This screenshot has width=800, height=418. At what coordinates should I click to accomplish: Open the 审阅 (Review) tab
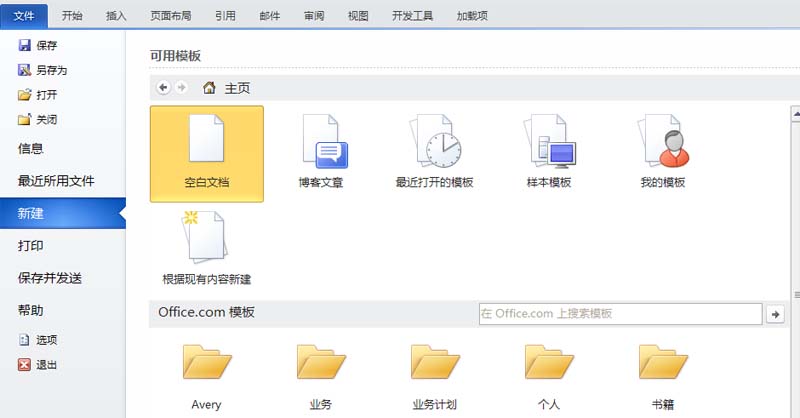pos(314,16)
